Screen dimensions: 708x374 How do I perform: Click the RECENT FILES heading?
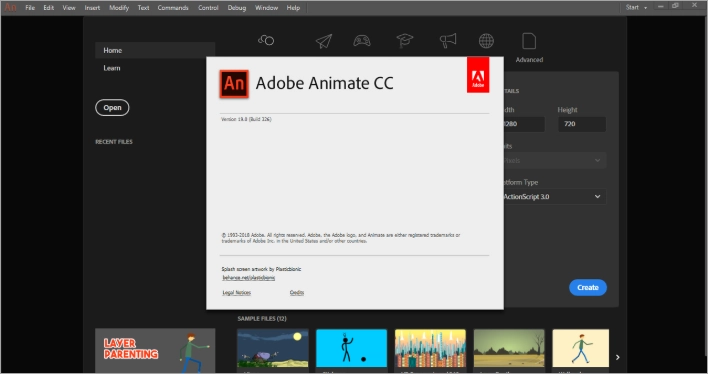(114, 142)
